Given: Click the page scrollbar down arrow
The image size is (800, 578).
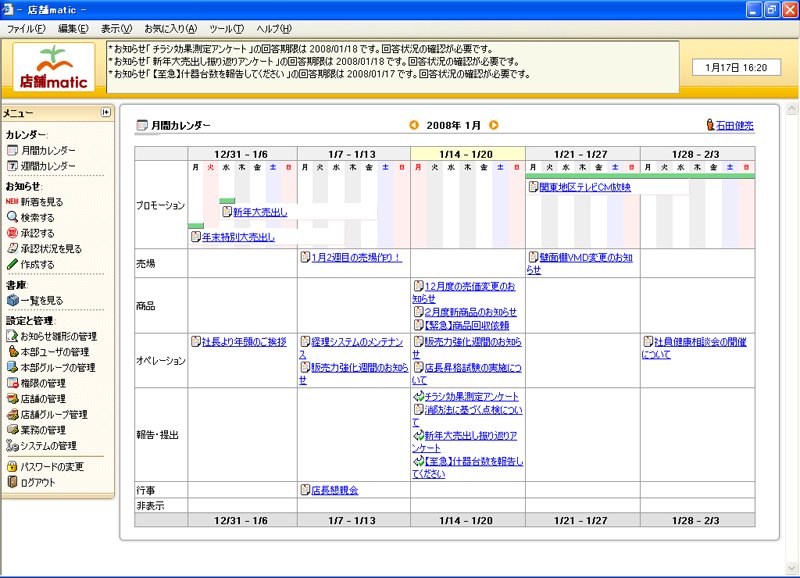Looking at the screenshot, I should click(x=792, y=568).
